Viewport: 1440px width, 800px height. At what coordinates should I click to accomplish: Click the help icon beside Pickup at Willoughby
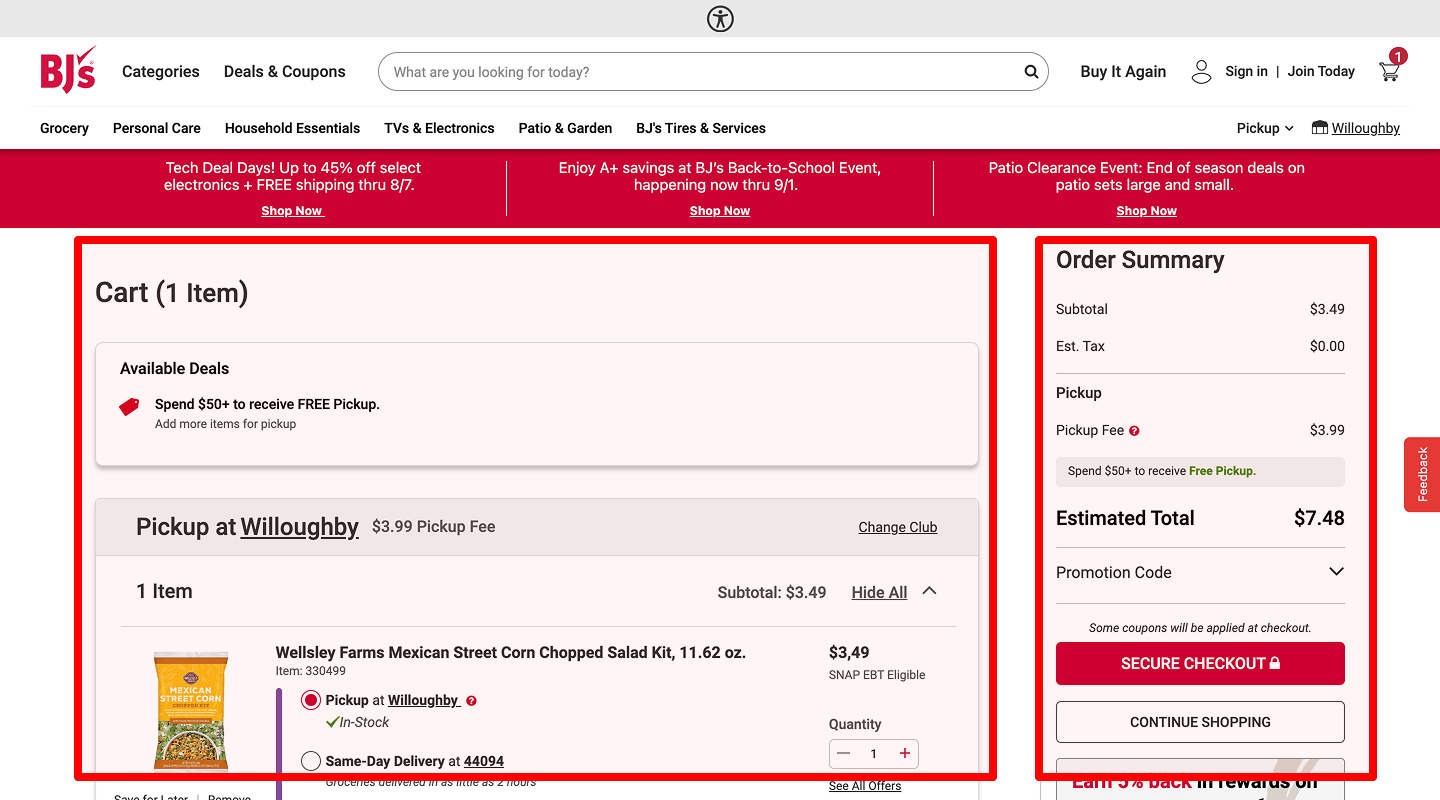[x=472, y=701]
